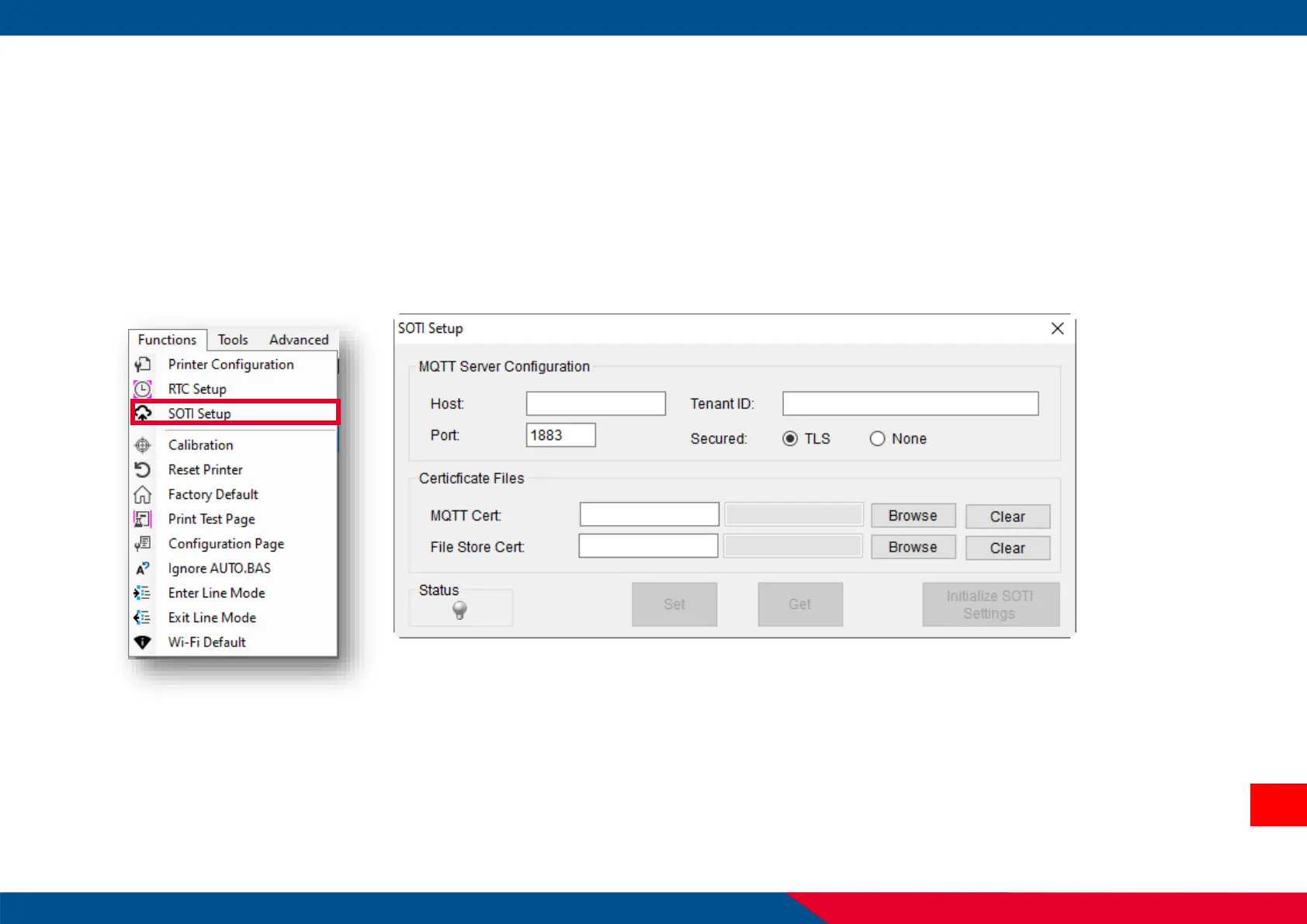Click the Factory Default house icon
The height and width of the screenshot is (924, 1307).
point(143,494)
